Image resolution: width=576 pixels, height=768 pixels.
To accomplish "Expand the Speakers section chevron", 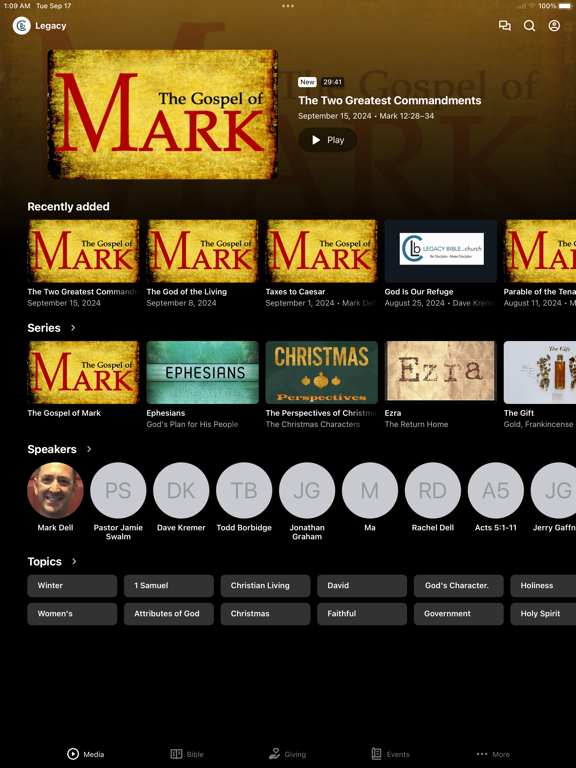I will click(x=89, y=449).
